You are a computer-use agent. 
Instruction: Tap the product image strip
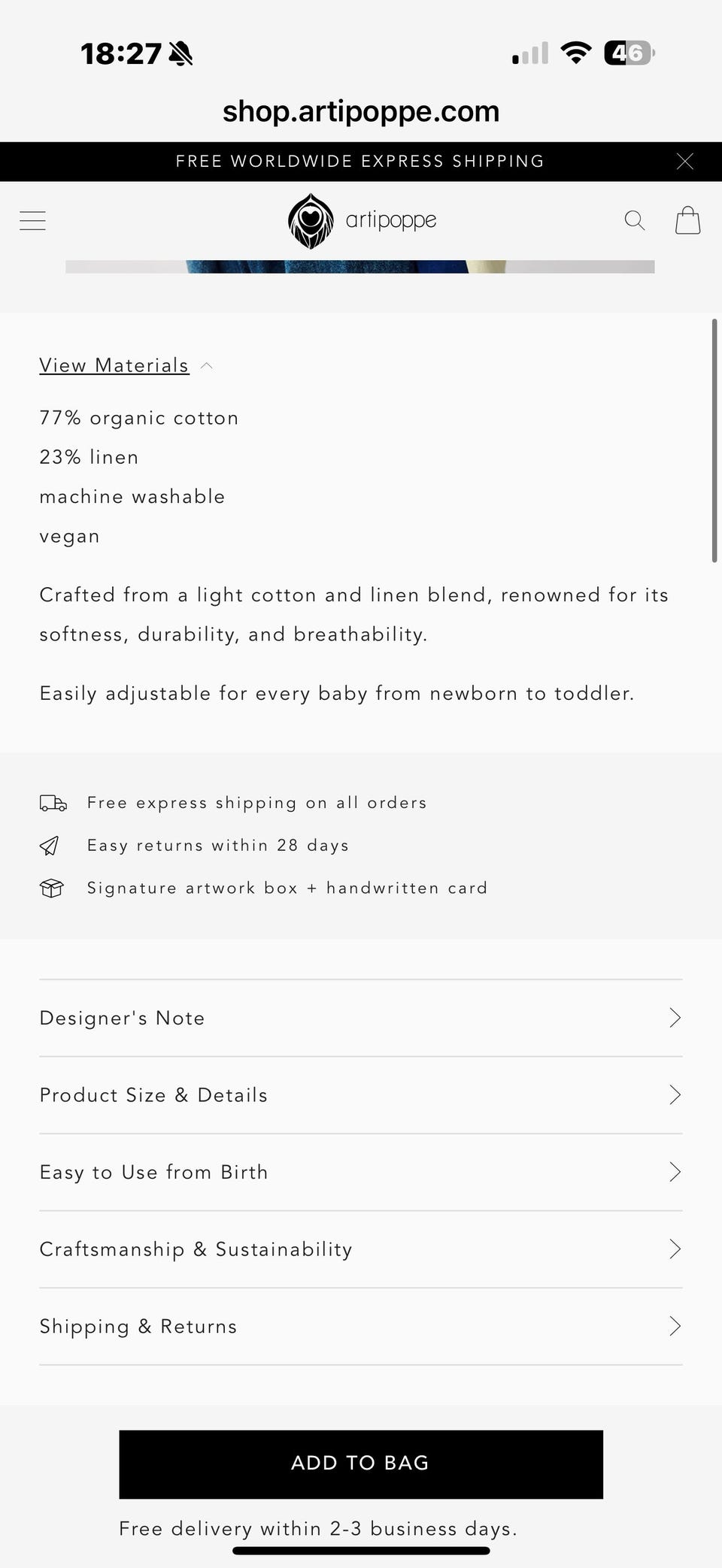click(359, 267)
